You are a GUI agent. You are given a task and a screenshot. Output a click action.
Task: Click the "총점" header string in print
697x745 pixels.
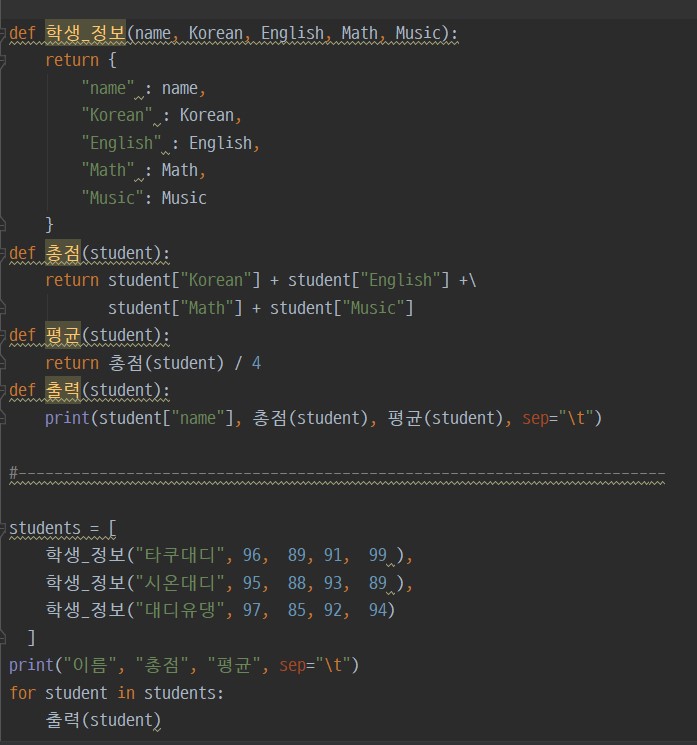[162, 665]
